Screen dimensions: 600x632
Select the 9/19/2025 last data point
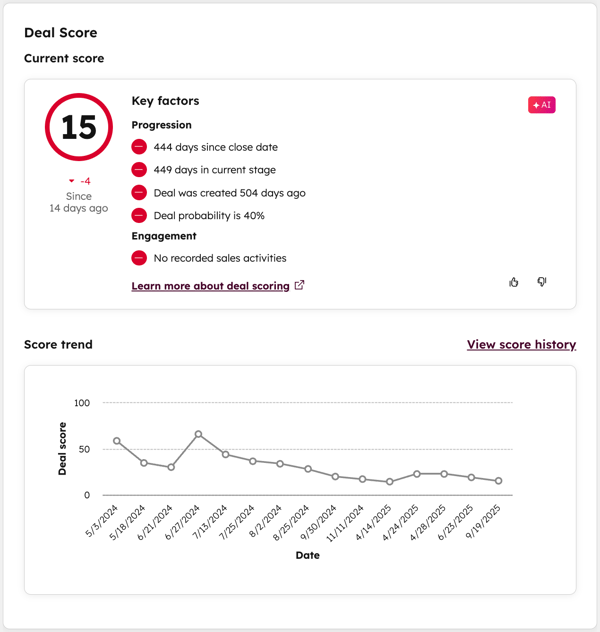[498, 481]
